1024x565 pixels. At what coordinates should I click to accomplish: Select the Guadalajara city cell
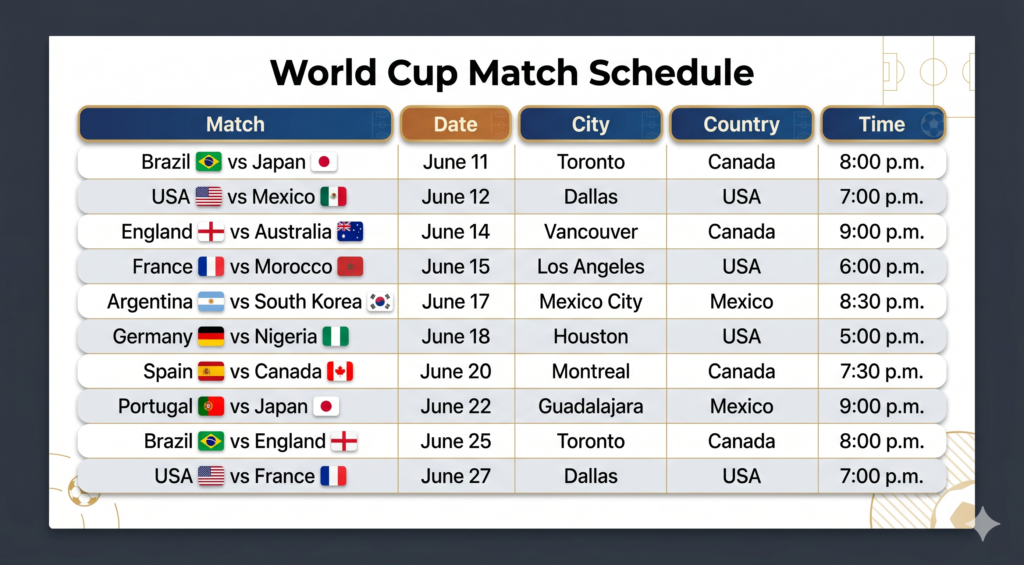point(590,406)
